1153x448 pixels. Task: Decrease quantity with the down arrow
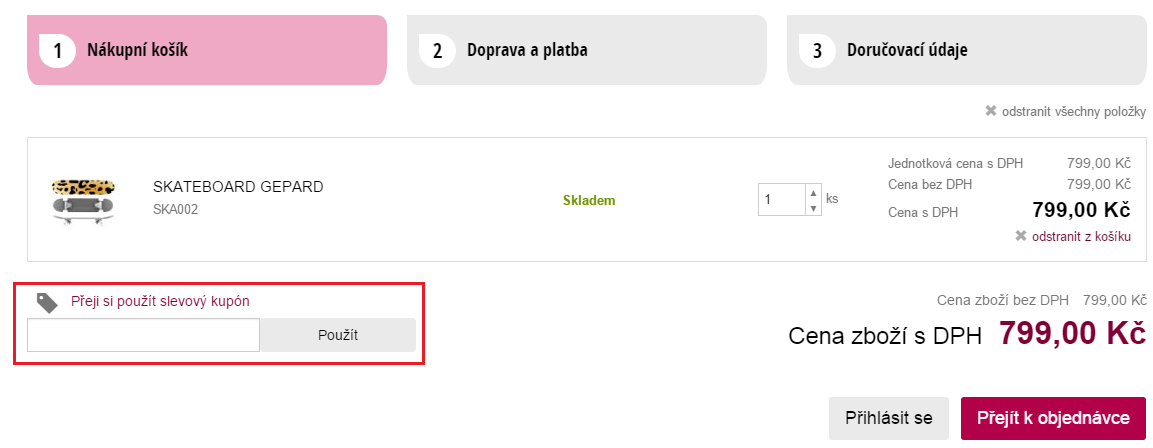click(x=813, y=207)
